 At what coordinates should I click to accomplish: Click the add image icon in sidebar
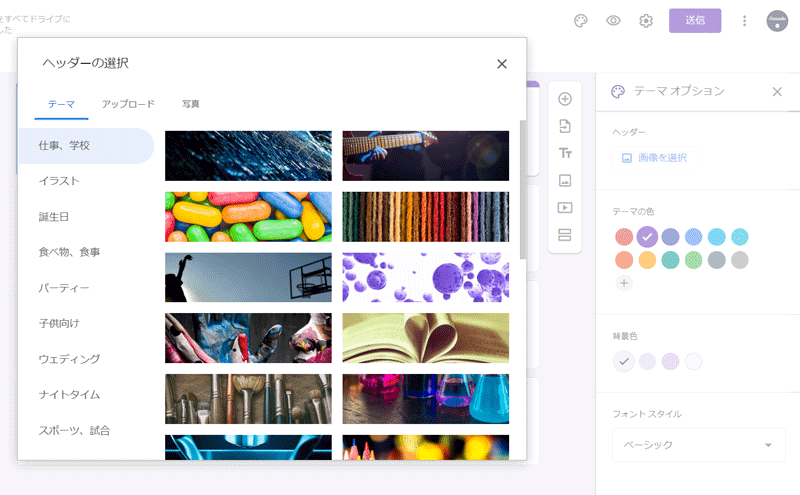click(x=565, y=180)
